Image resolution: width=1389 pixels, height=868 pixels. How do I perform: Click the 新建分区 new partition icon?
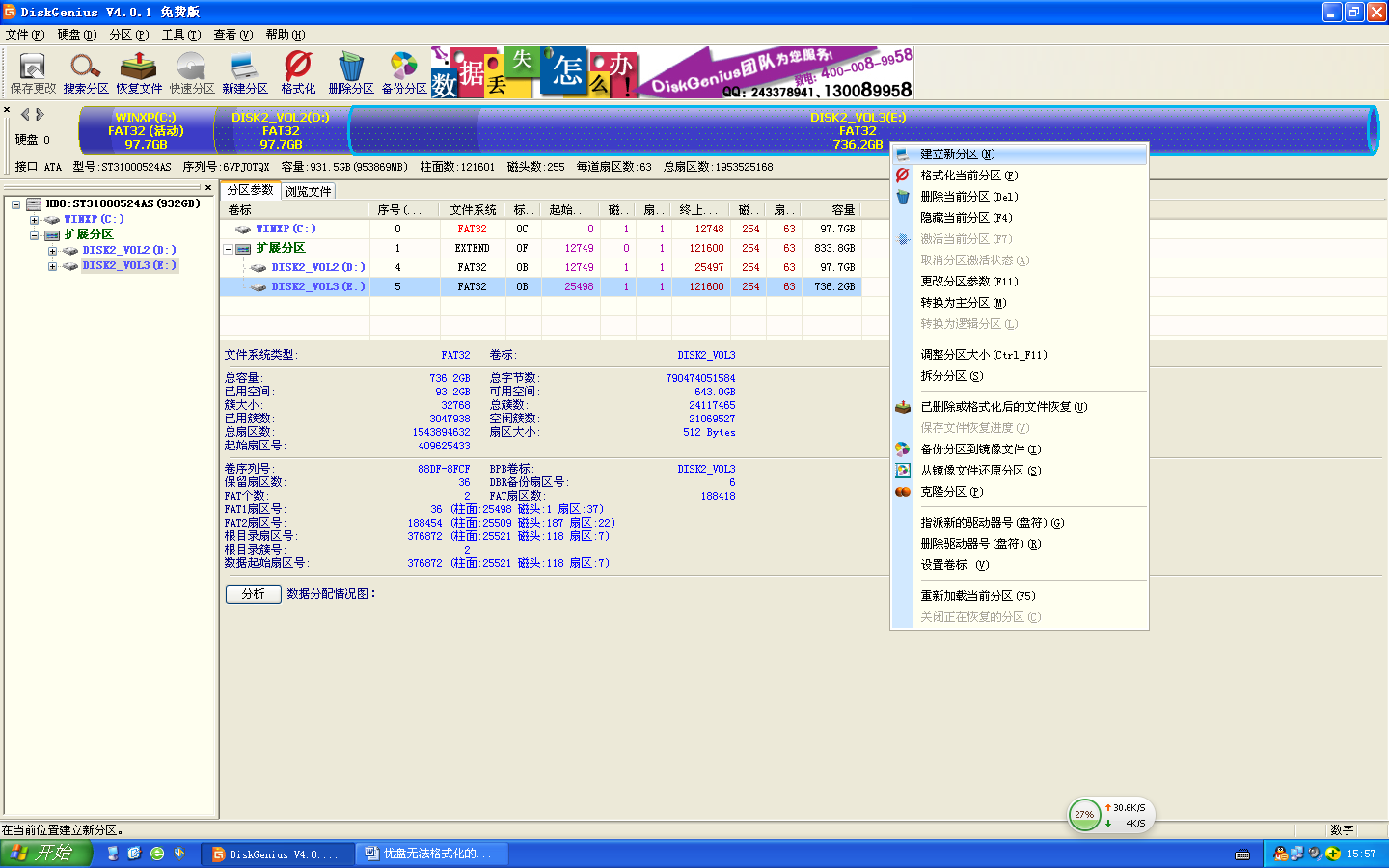[245, 72]
